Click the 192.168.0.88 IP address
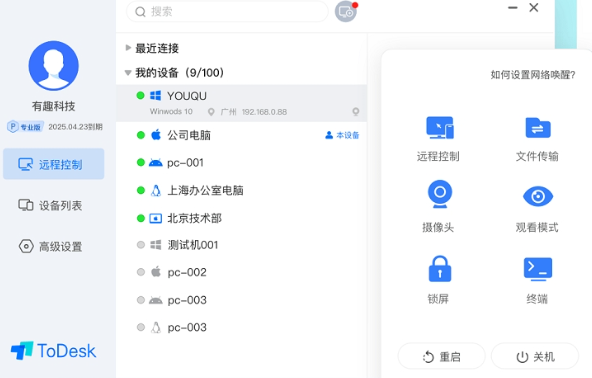This screenshot has height=378, width=592. [264, 112]
